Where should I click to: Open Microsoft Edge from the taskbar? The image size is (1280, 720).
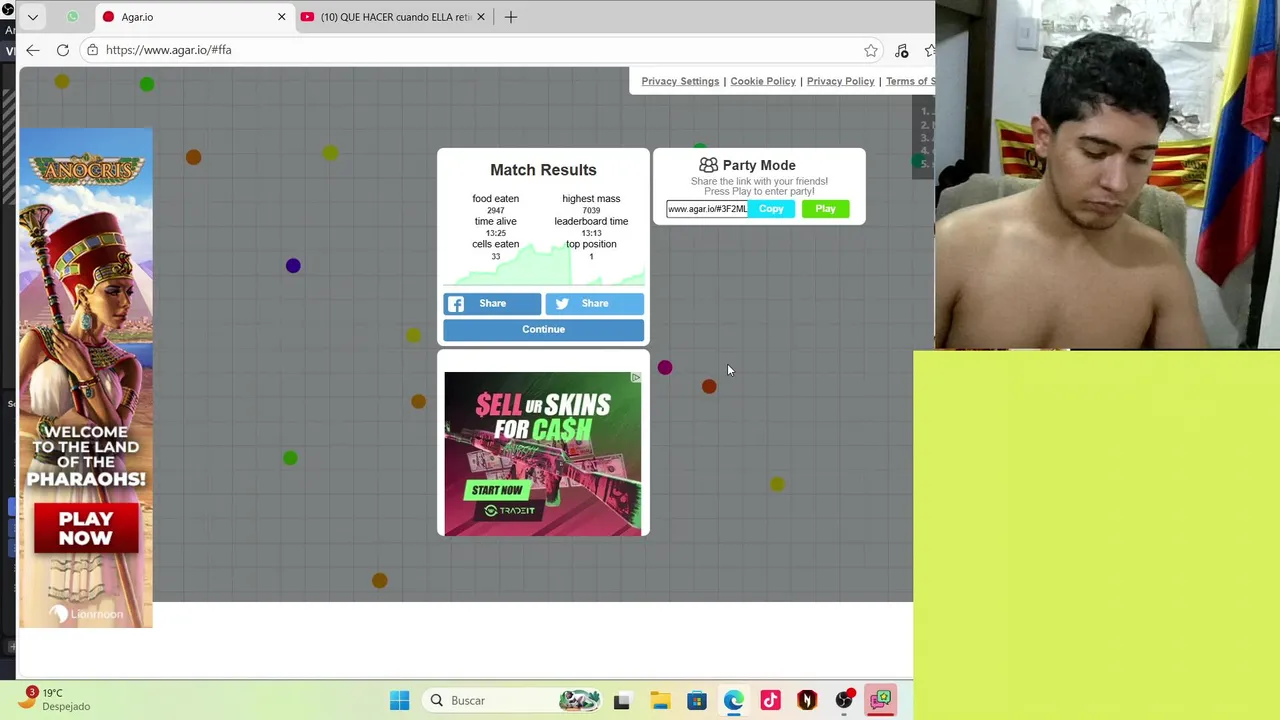pyautogui.click(x=734, y=701)
